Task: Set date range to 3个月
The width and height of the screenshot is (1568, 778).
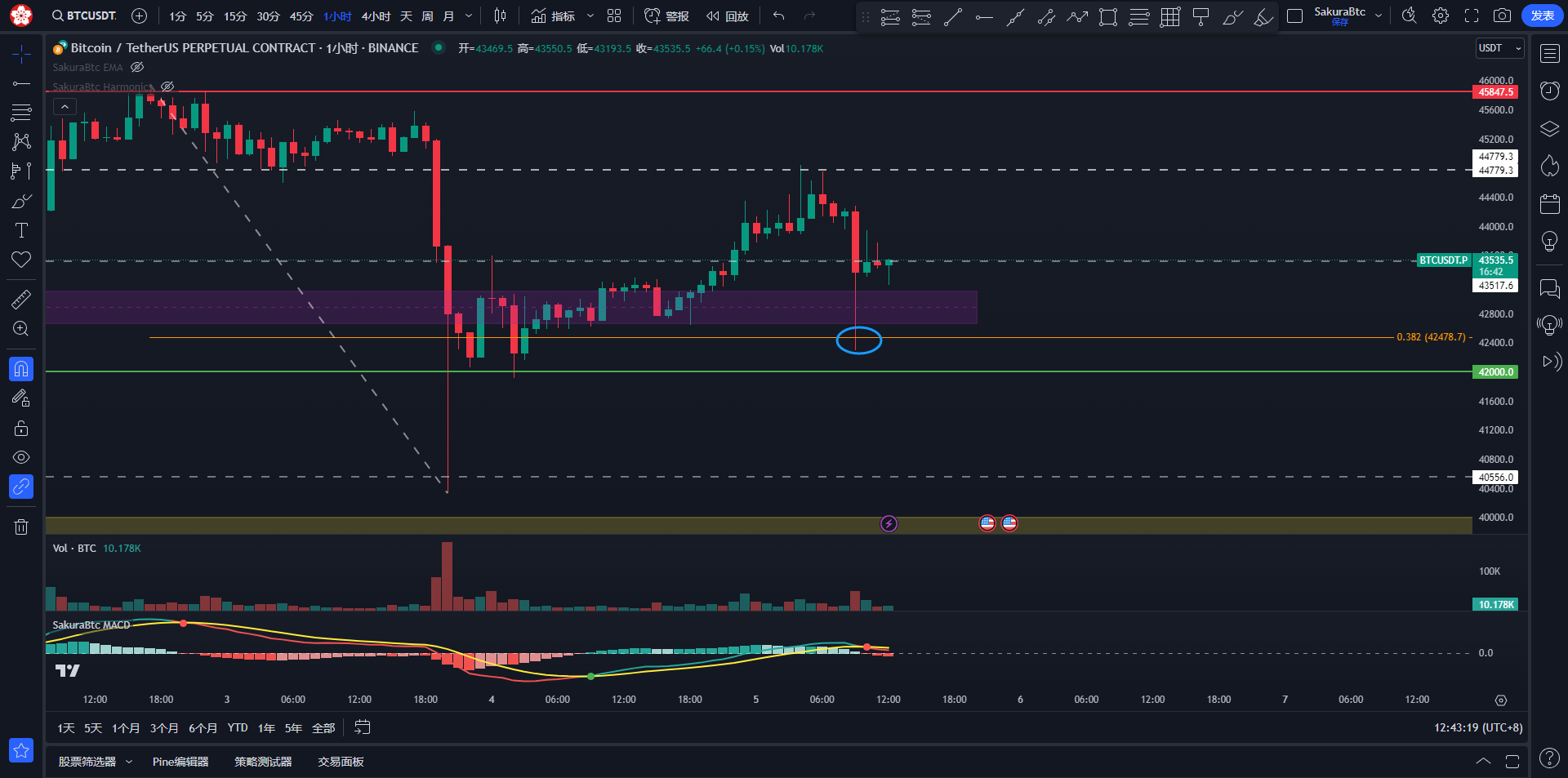Action: [164, 727]
